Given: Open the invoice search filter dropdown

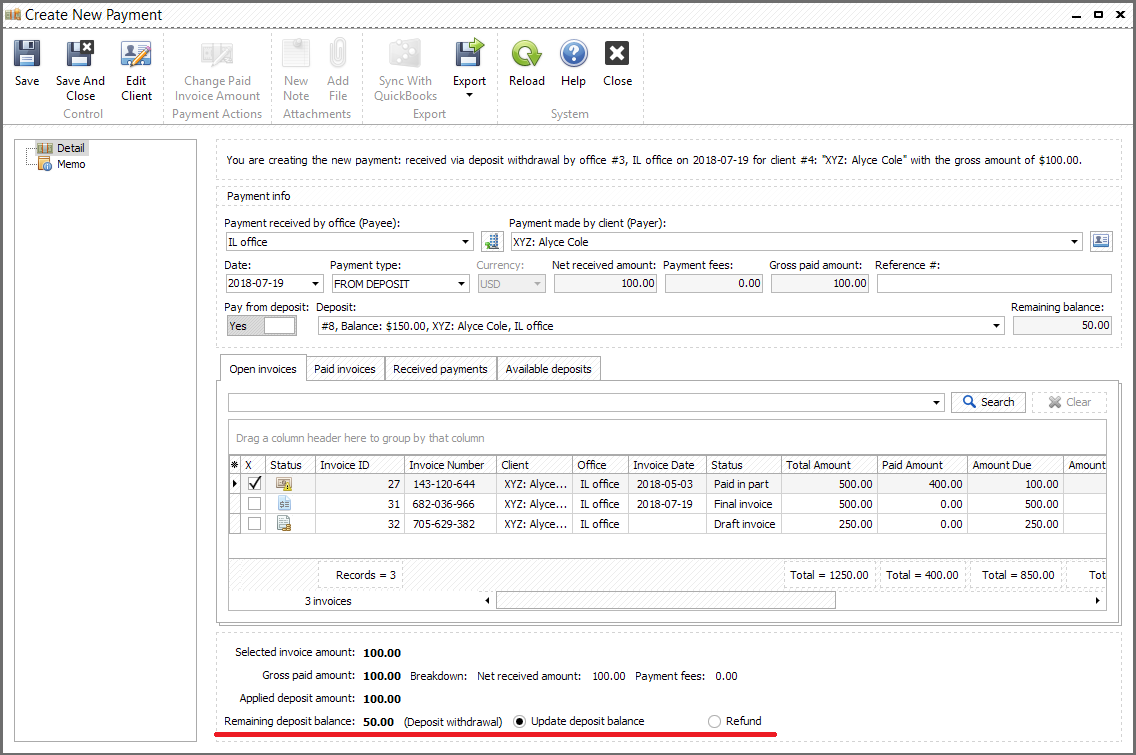Looking at the screenshot, I should coord(936,402).
